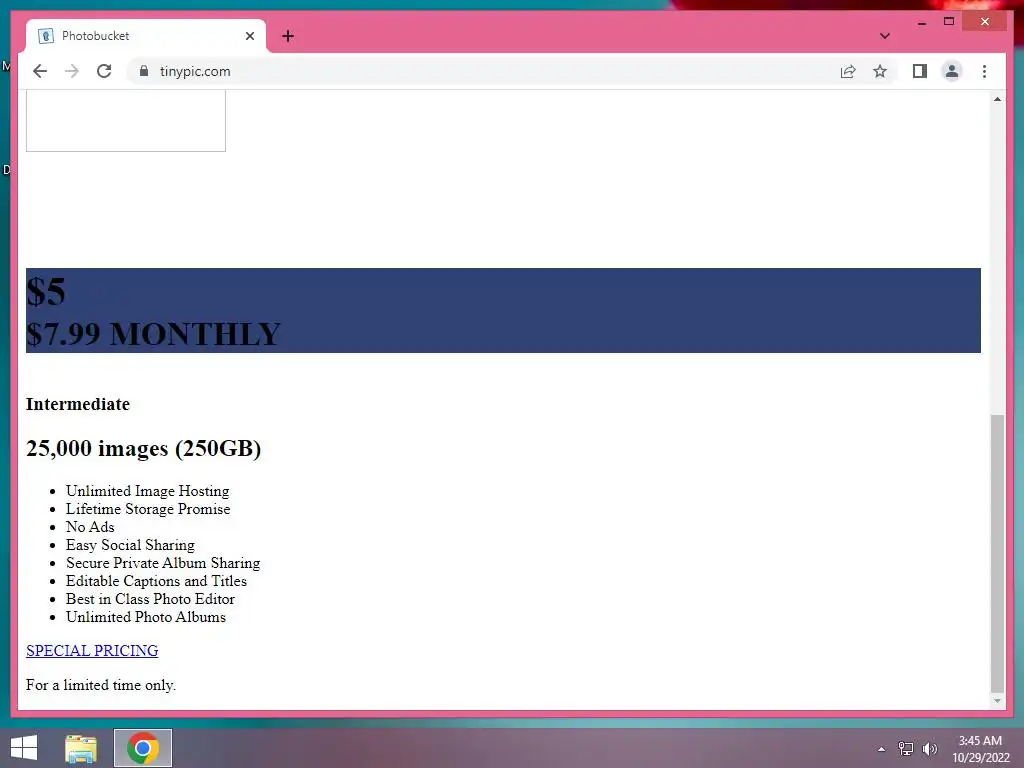Open a new tab with plus button

[x=288, y=36]
